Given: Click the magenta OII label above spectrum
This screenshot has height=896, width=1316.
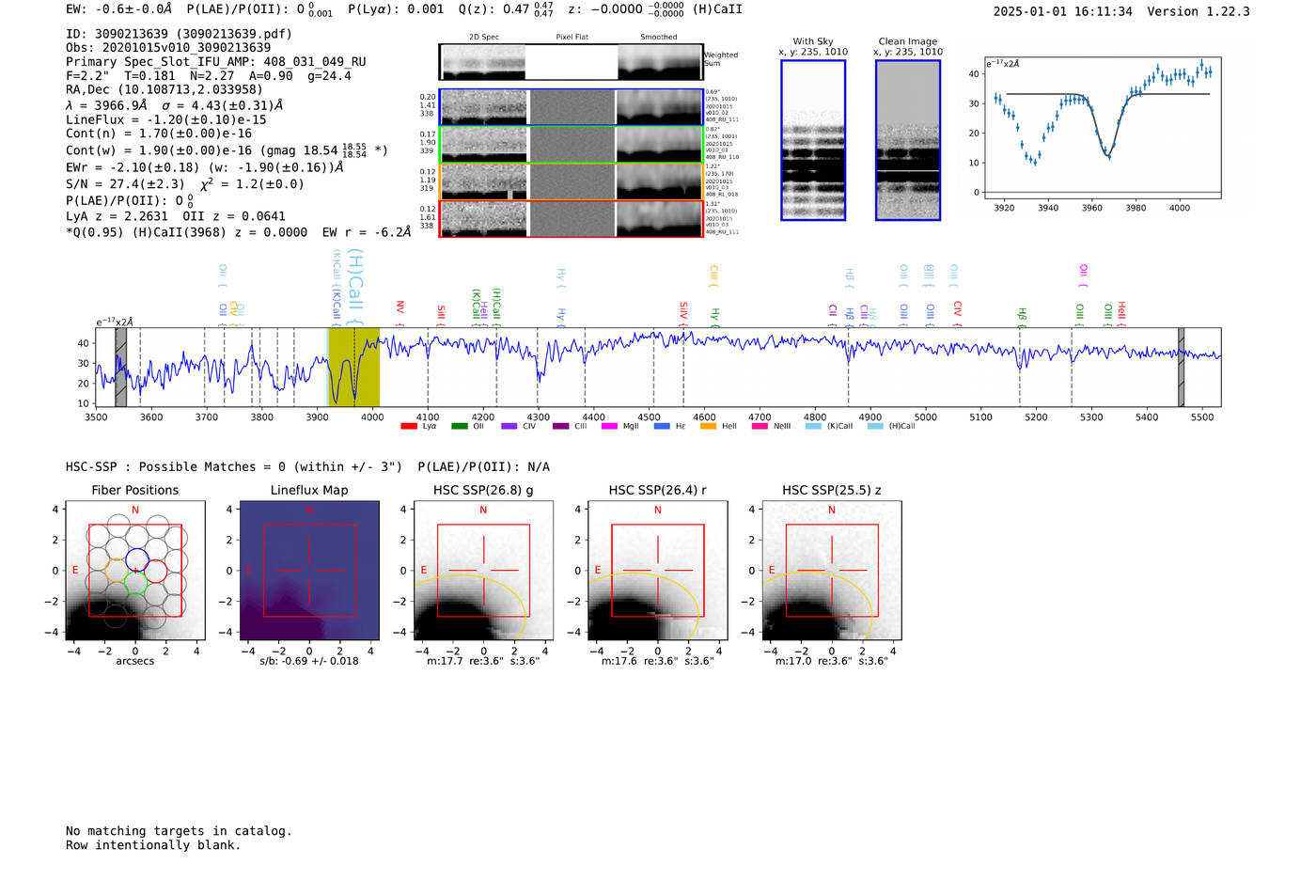Looking at the screenshot, I should coord(1084,276).
